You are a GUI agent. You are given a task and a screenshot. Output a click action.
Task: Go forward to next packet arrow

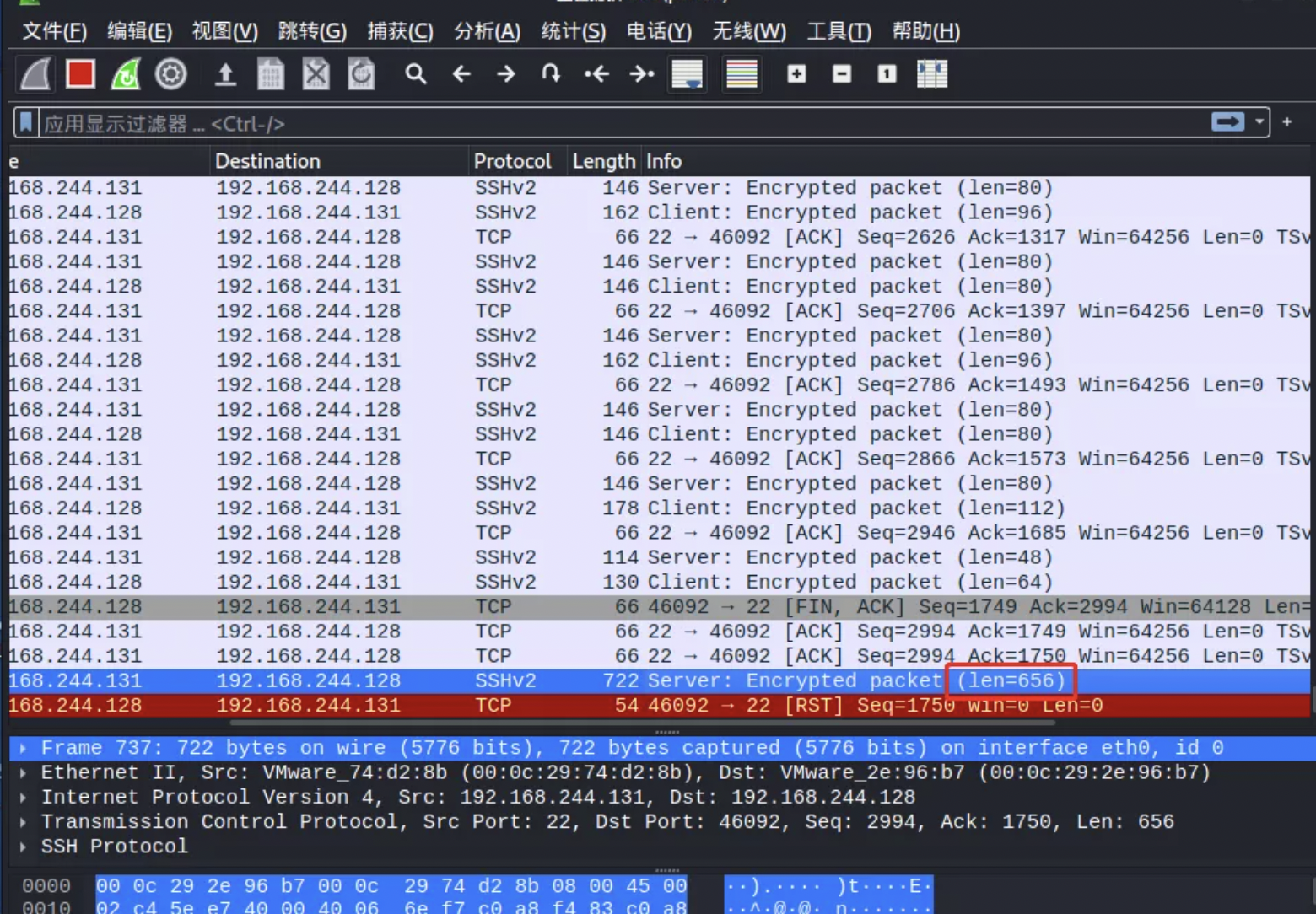tap(506, 74)
